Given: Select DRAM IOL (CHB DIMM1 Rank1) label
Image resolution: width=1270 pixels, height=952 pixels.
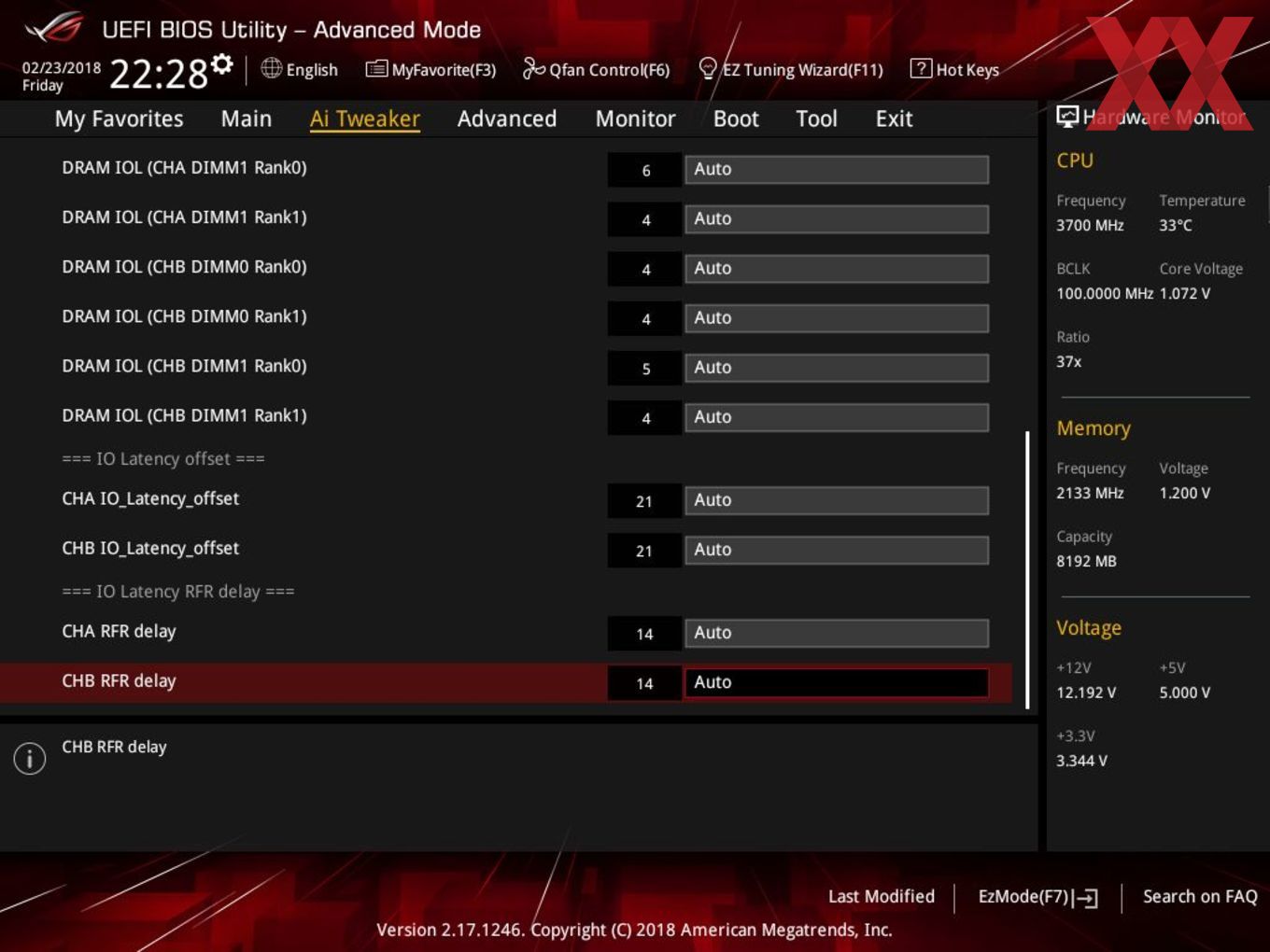Looking at the screenshot, I should point(184,415).
